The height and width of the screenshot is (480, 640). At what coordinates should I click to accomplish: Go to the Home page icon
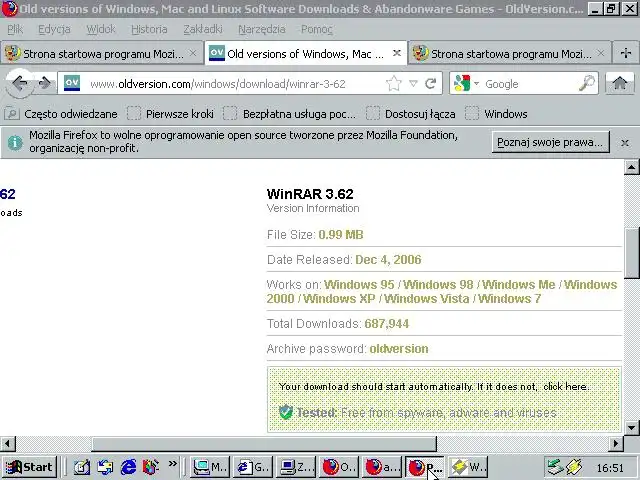[x=620, y=84]
